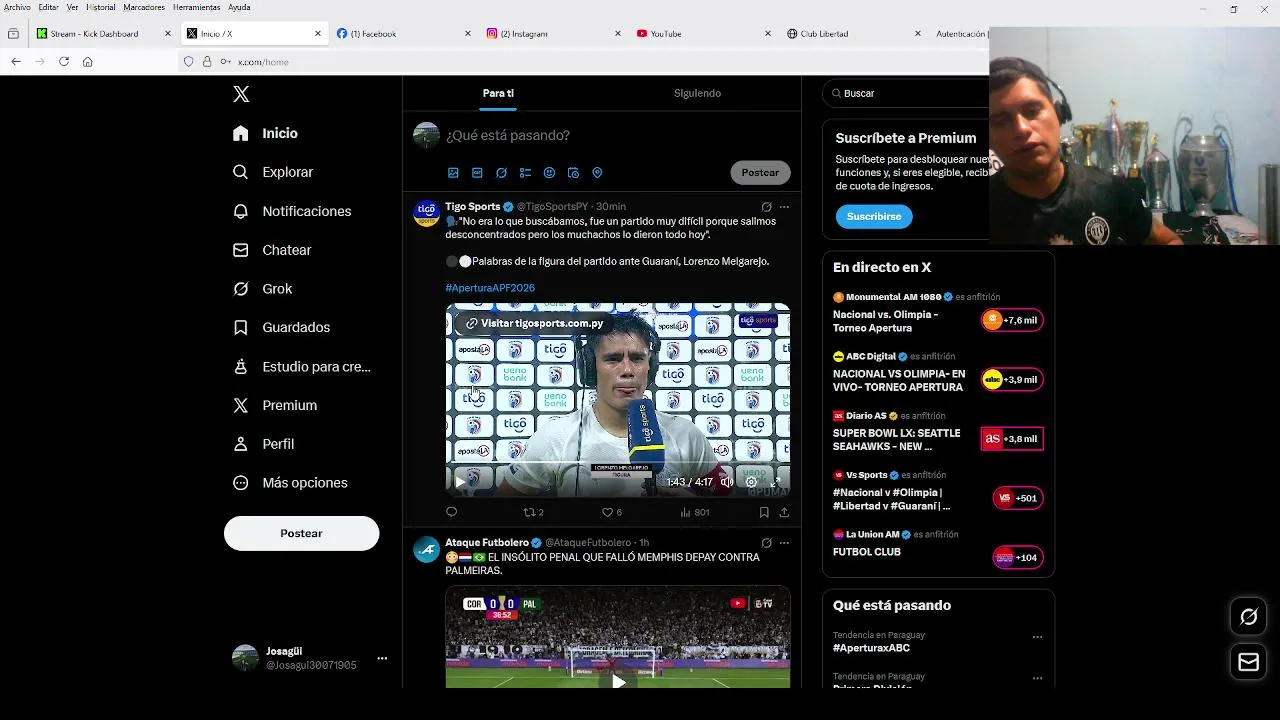
Task: Open Notificaciones in the sidebar
Action: (x=292, y=211)
